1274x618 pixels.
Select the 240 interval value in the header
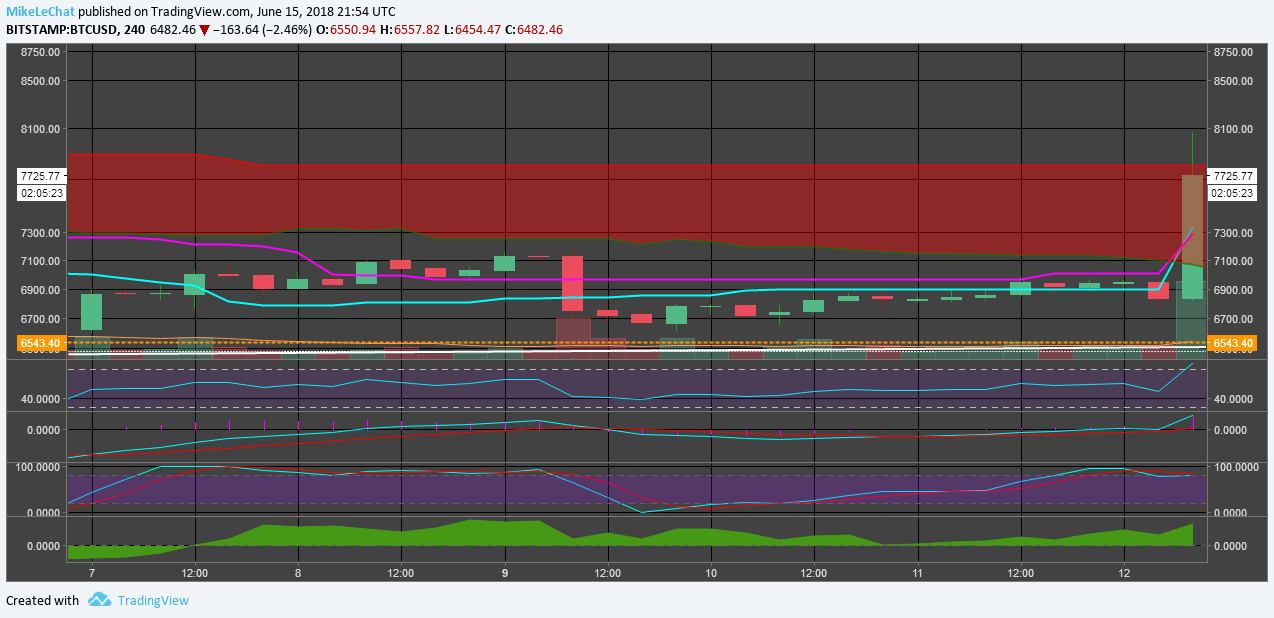point(133,30)
